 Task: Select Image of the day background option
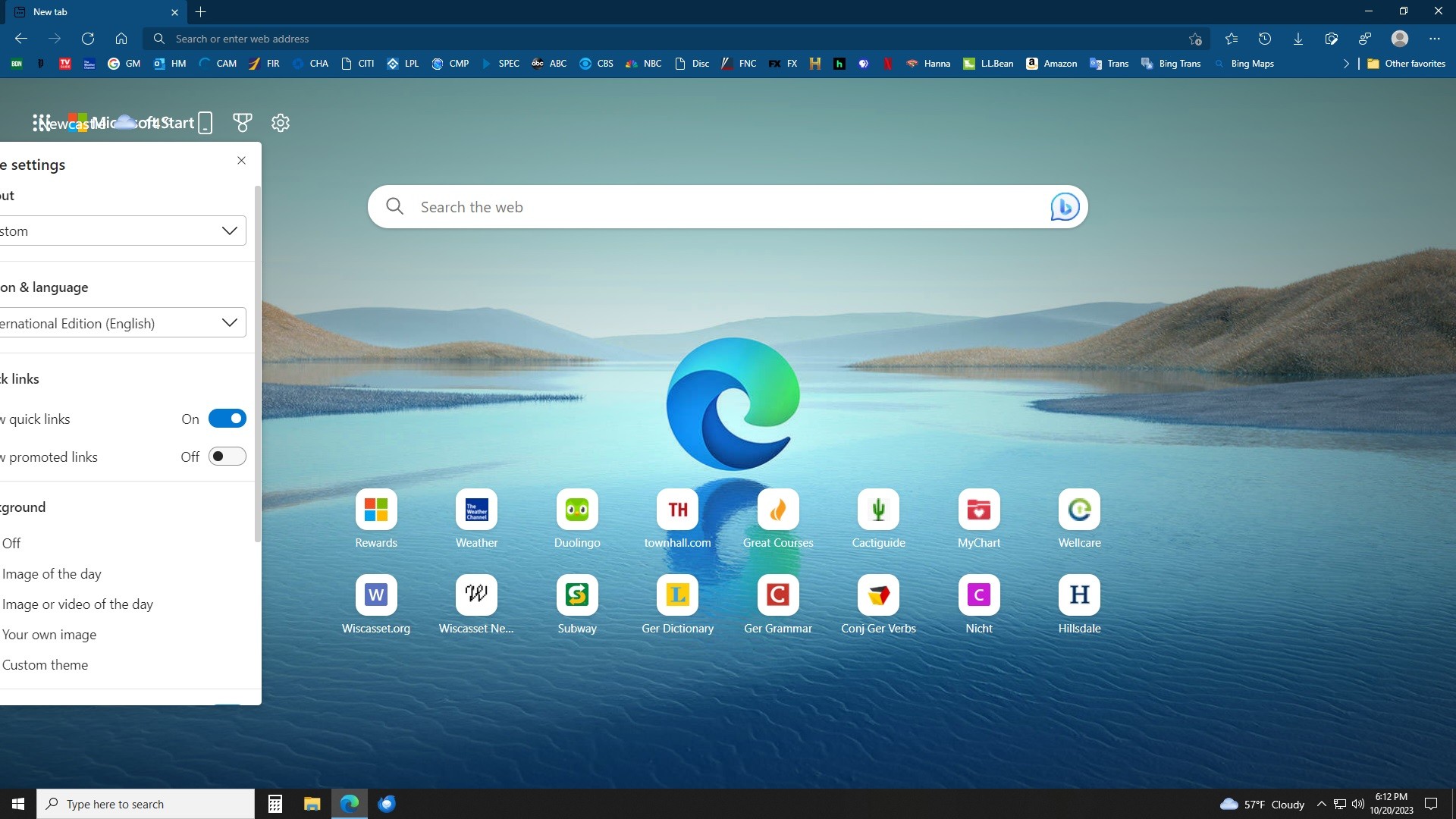click(52, 574)
